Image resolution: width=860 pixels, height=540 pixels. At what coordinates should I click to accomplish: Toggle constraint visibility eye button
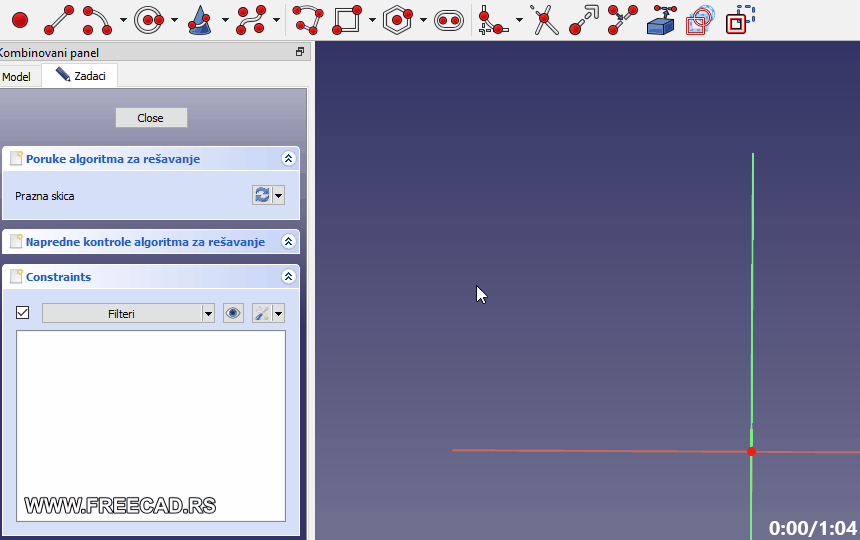point(233,313)
